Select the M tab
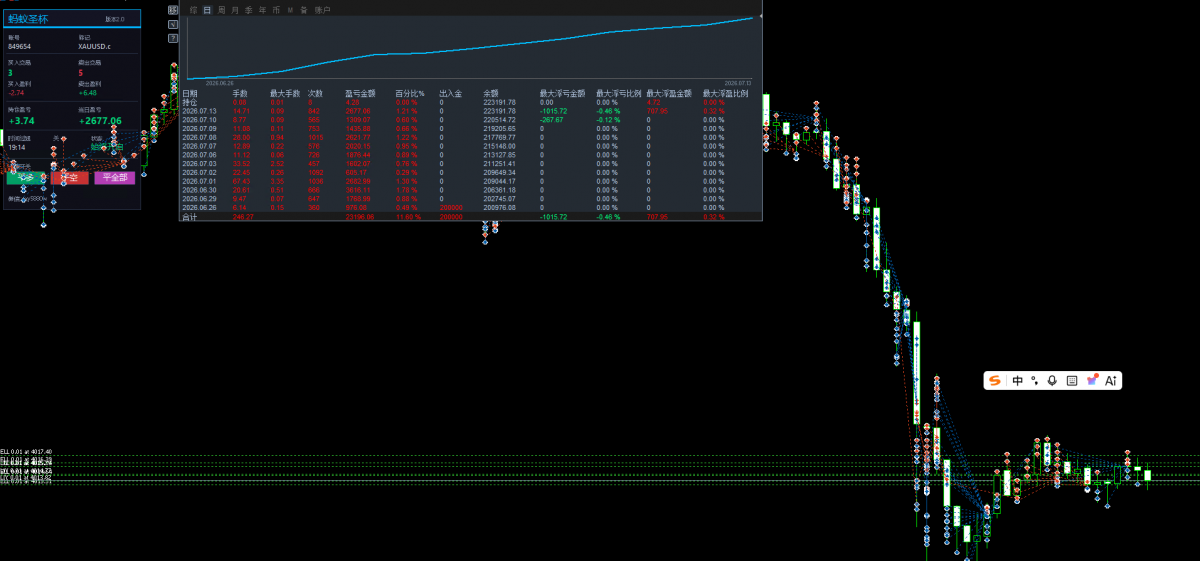Image resolution: width=1200 pixels, height=561 pixels. point(290,10)
